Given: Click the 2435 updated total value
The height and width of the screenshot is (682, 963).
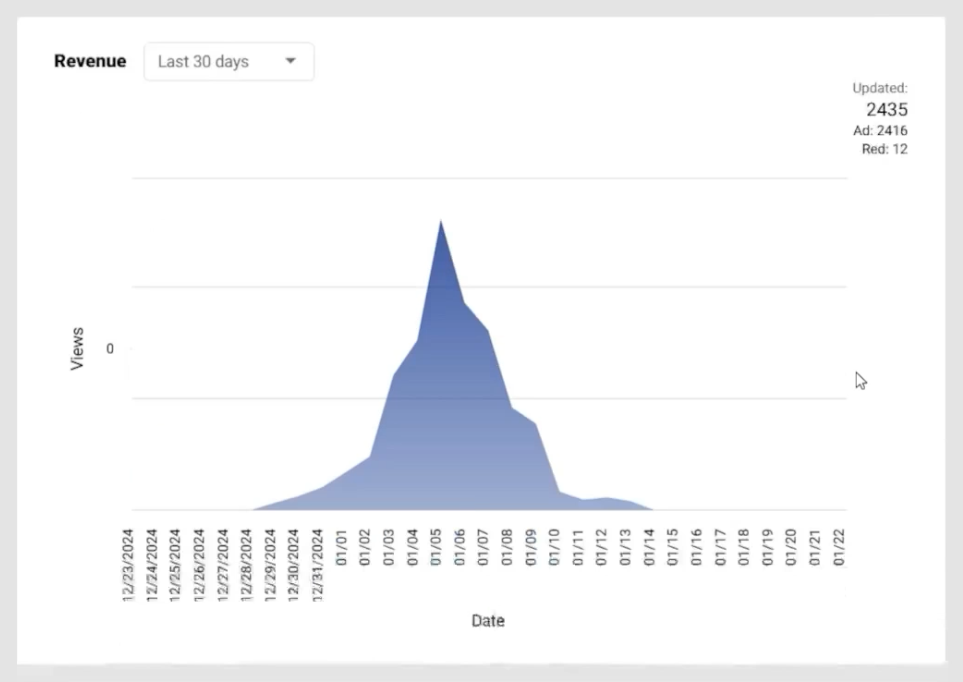Looking at the screenshot, I should [886, 110].
